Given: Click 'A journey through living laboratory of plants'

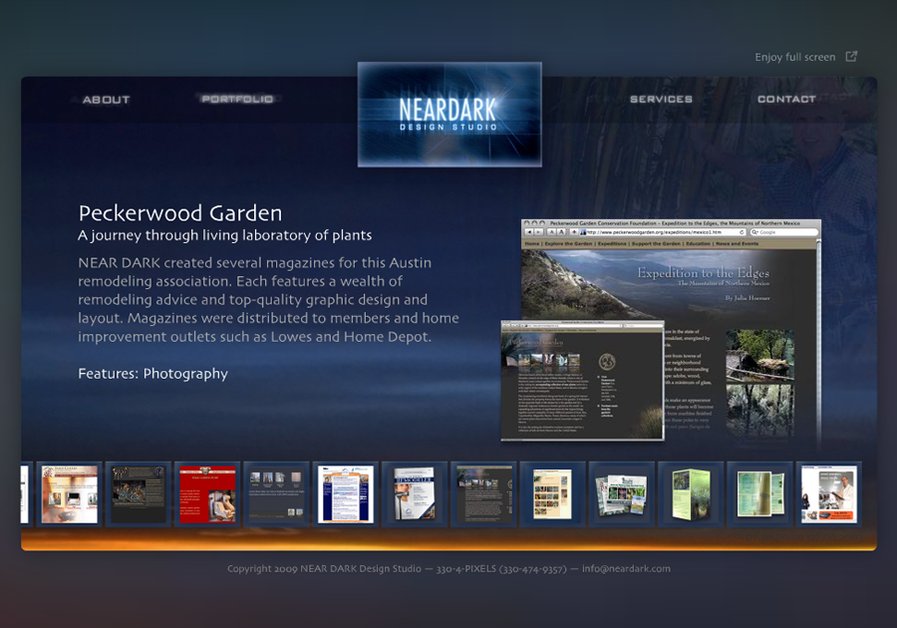Looking at the screenshot, I should pos(225,235).
